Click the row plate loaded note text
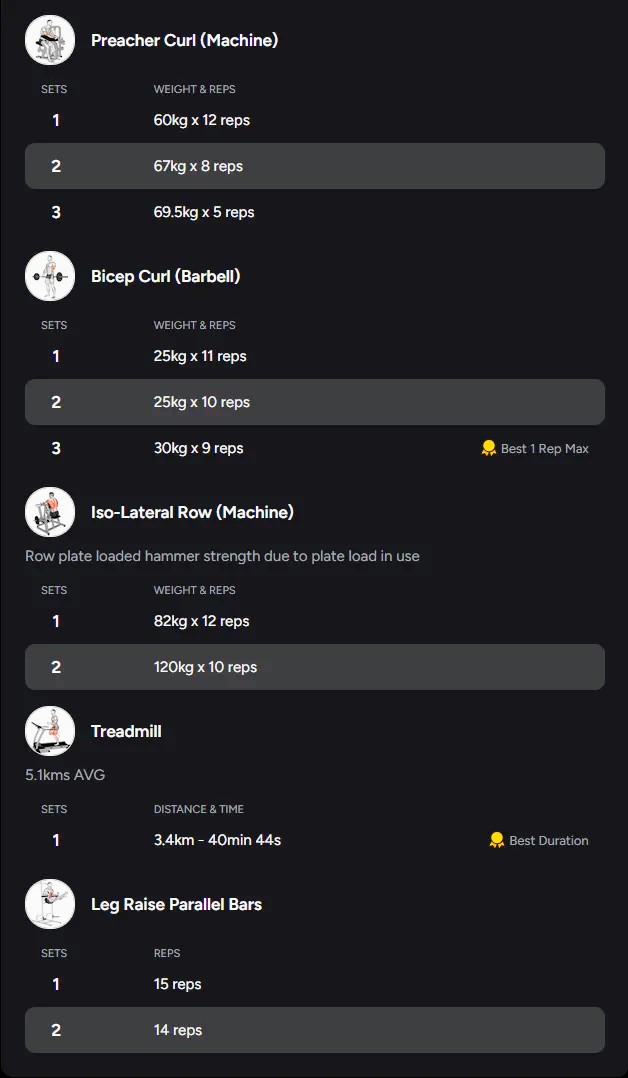The image size is (628, 1078). click(222, 556)
